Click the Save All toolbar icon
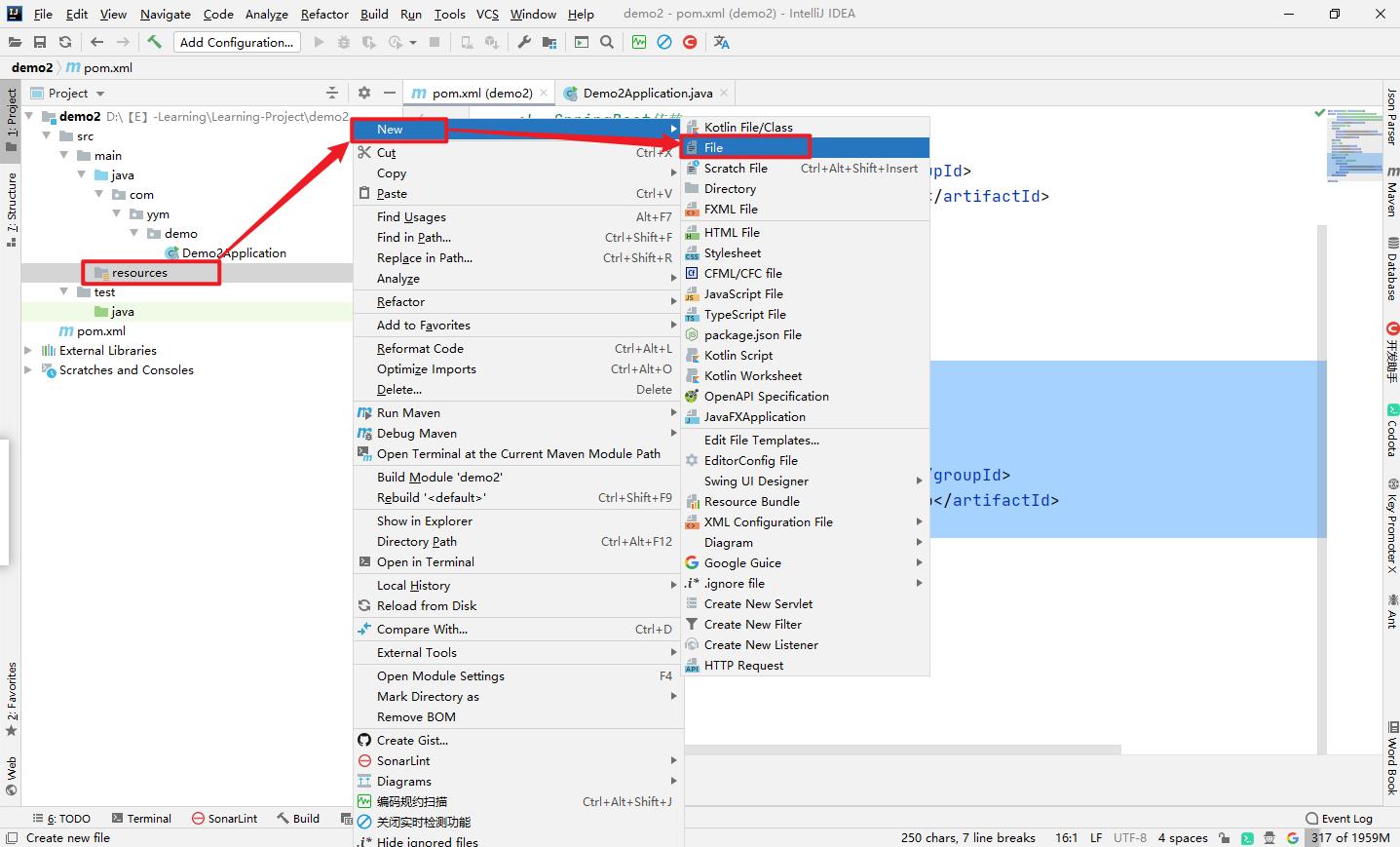 pos(40,42)
